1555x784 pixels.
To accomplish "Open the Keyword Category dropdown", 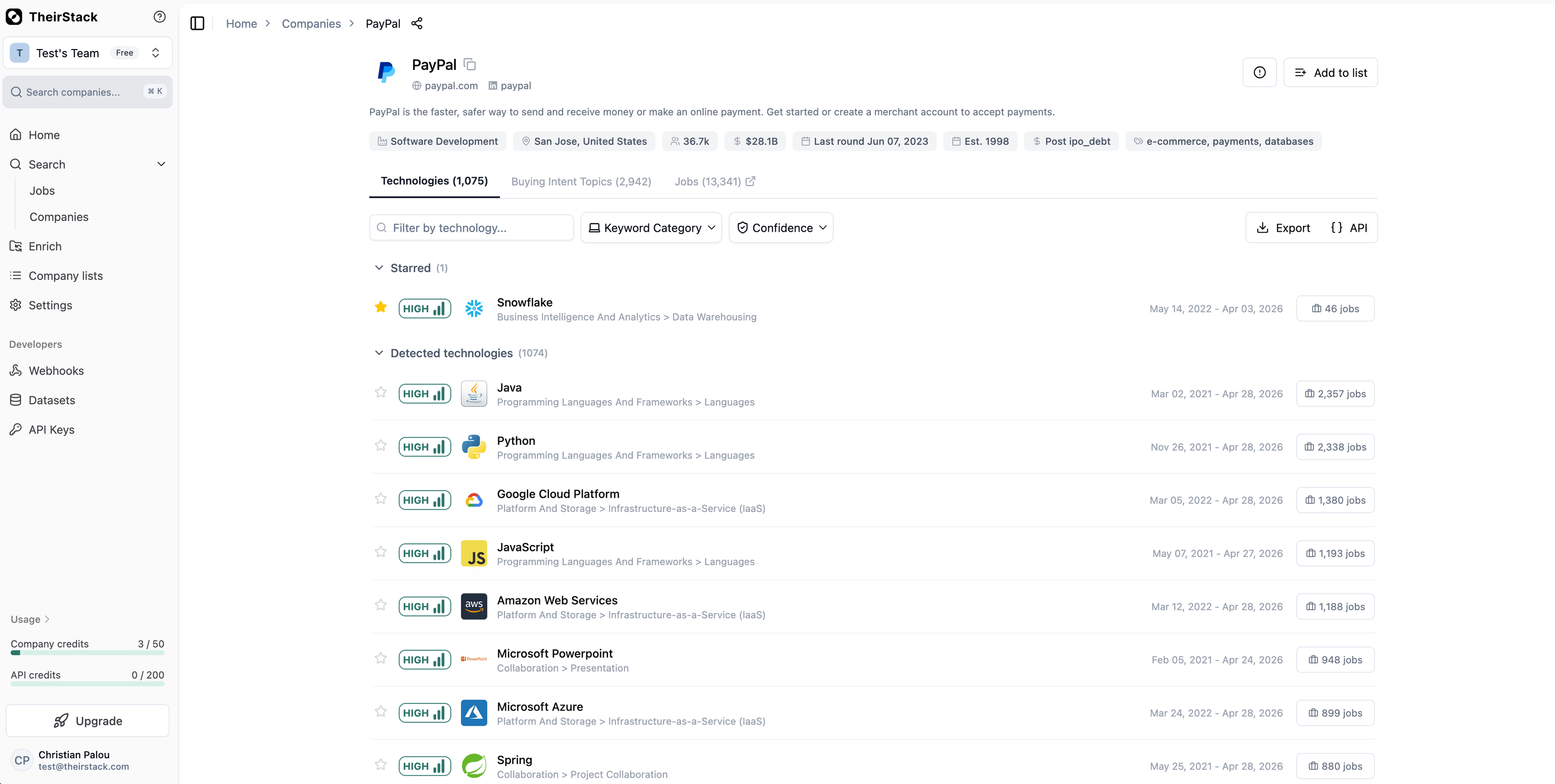I will click(x=651, y=227).
